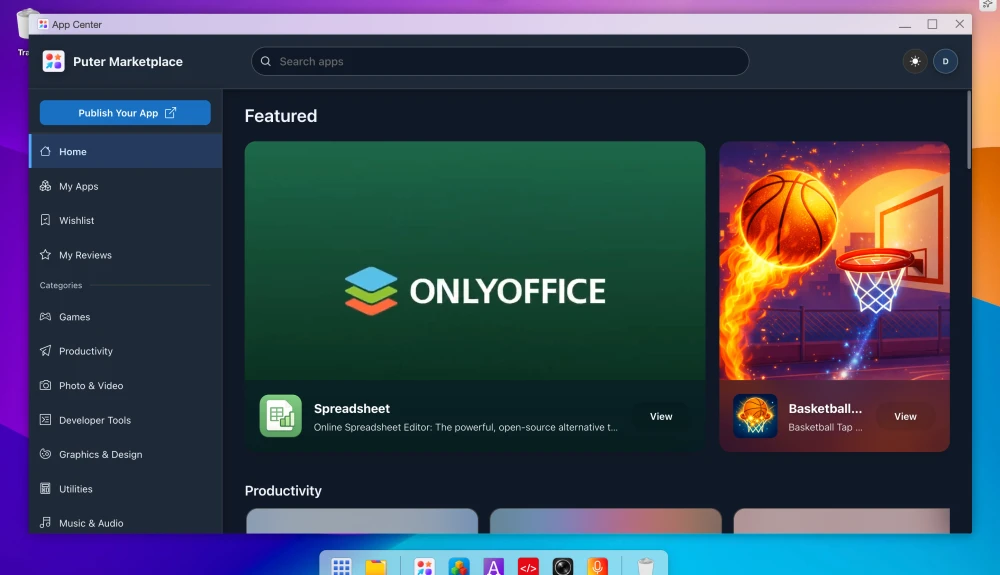The width and height of the screenshot is (1000, 575).
Task: Click the Spreadsheet app title
Action: pyautogui.click(x=351, y=409)
